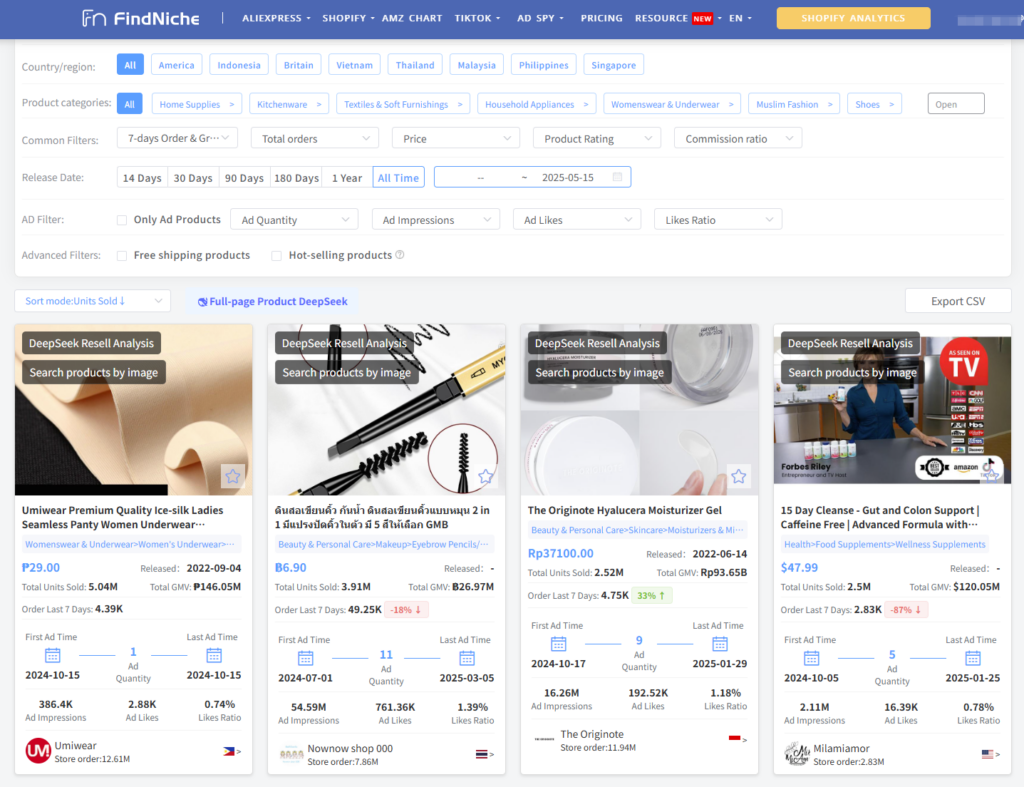Click the Milamiamor store logo
1024x787 pixels.
coord(797,754)
